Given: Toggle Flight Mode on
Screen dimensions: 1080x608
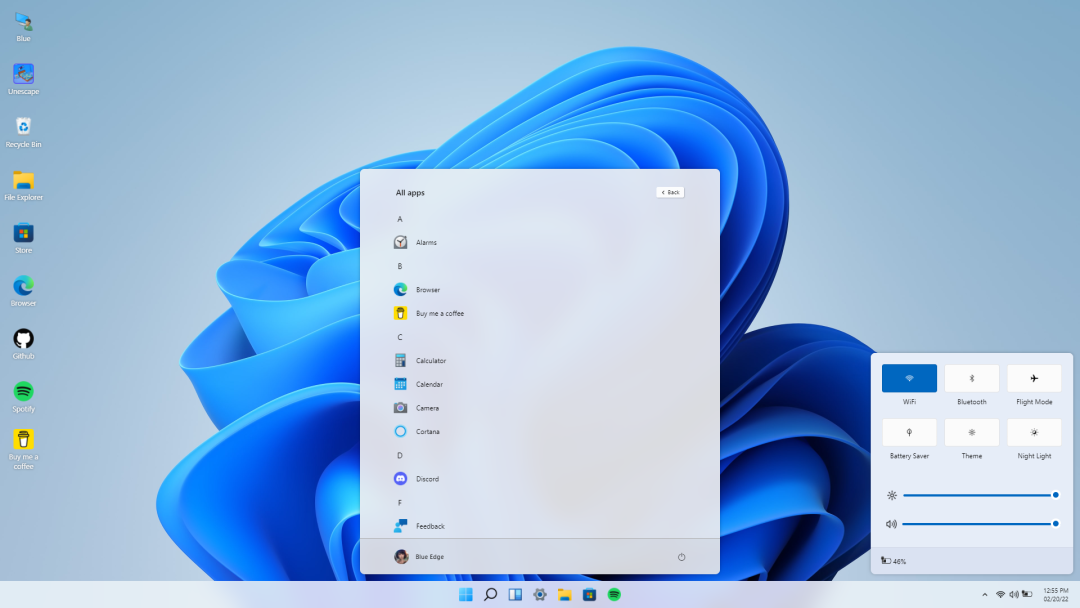Looking at the screenshot, I should [x=1033, y=378].
